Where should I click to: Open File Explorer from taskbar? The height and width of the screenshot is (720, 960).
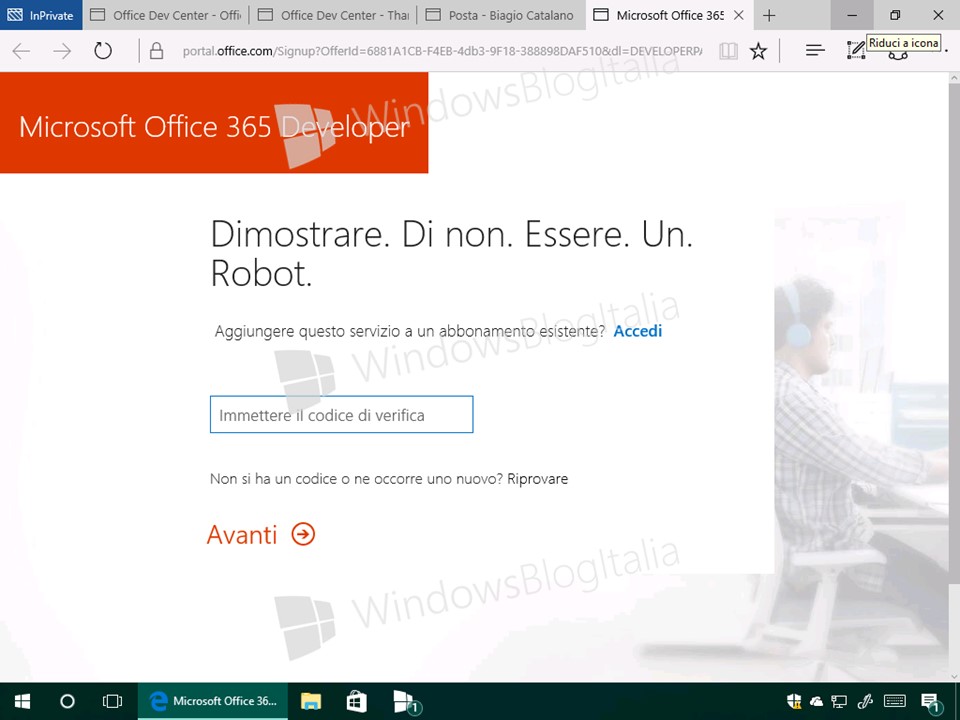[311, 701]
